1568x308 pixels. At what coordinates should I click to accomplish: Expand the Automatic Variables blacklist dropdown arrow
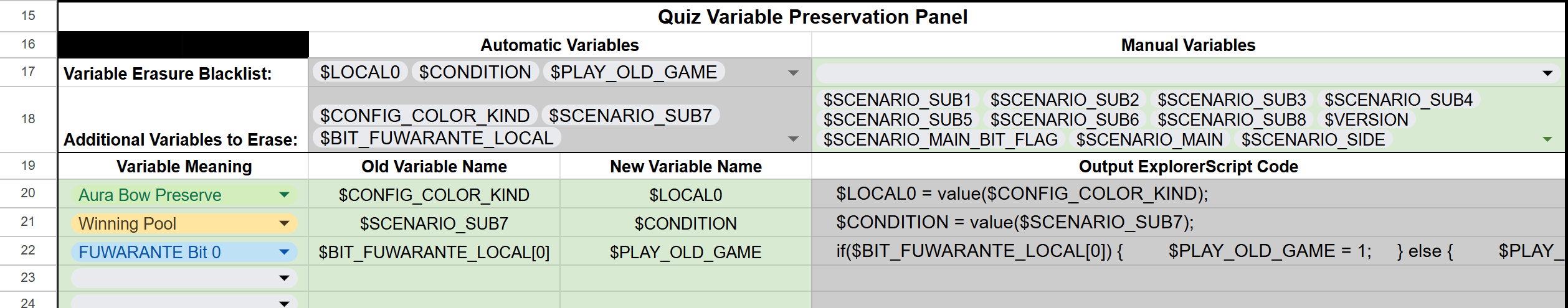[793, 73]
